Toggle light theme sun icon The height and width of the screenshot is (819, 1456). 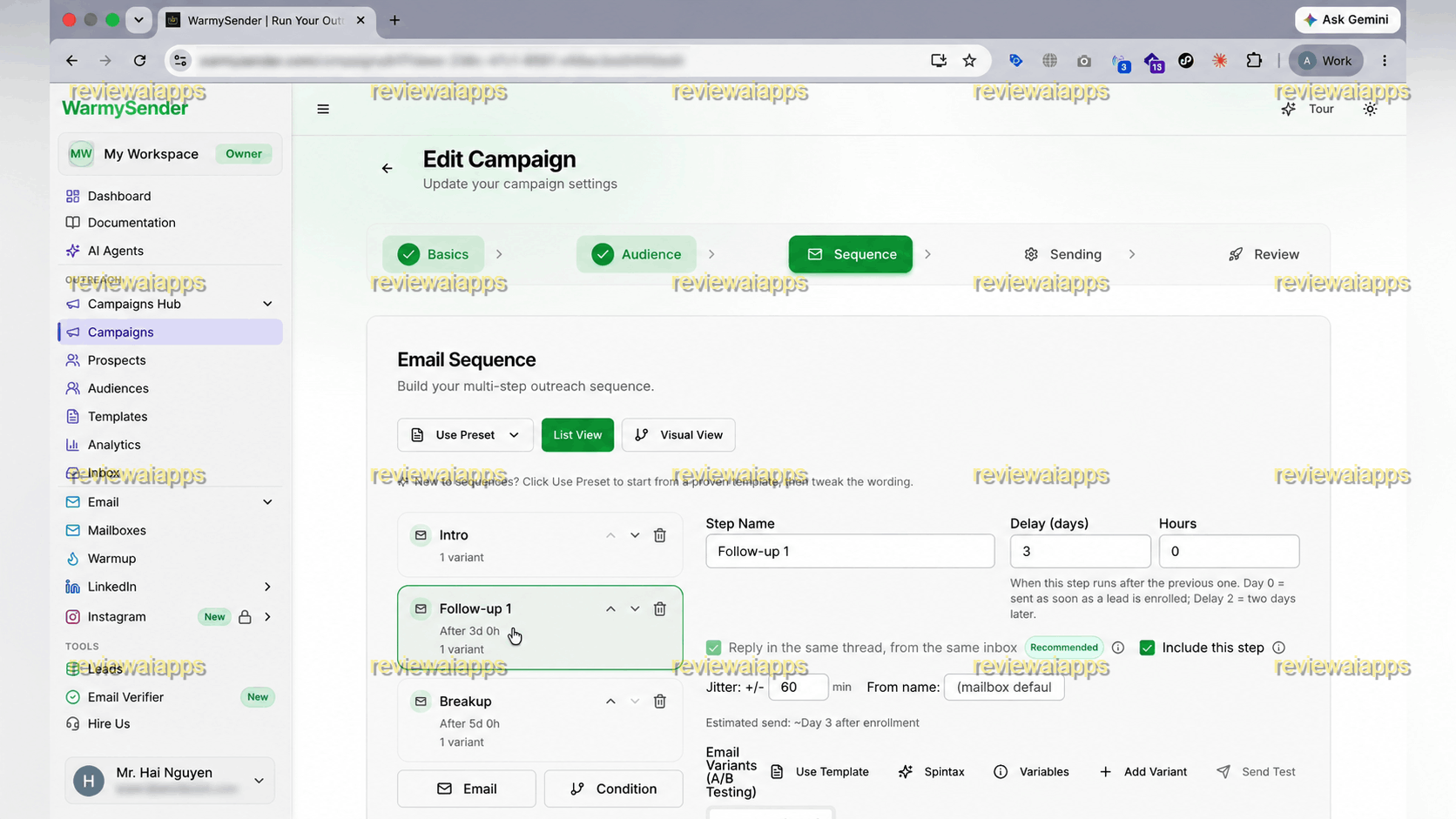coord(1370,109)
